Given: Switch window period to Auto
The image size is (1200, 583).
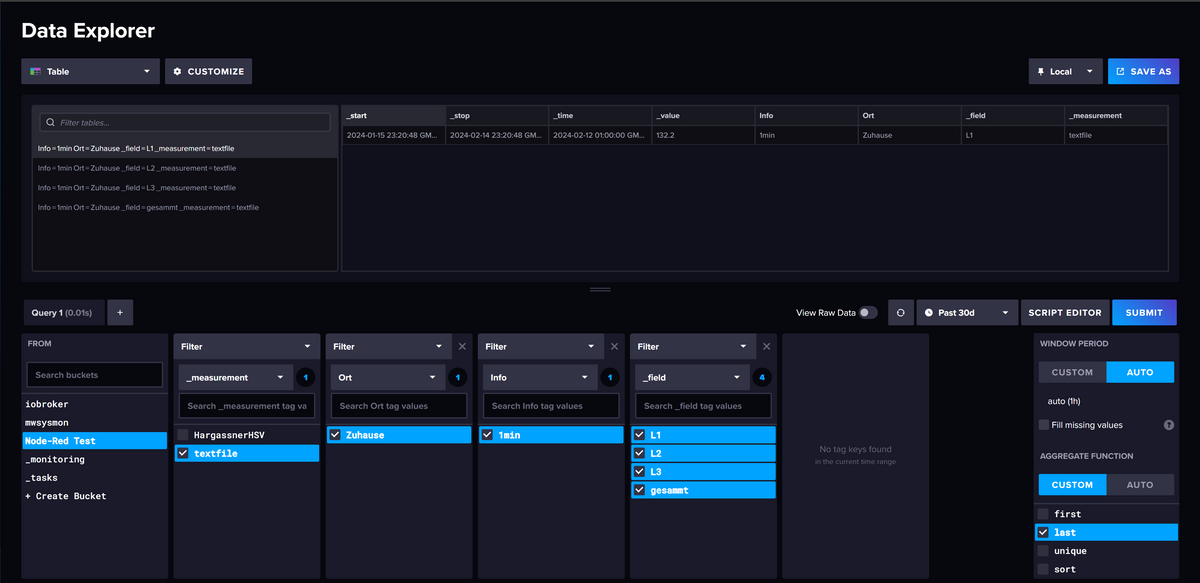Looking at the screenshot, I should point(1140,372).
